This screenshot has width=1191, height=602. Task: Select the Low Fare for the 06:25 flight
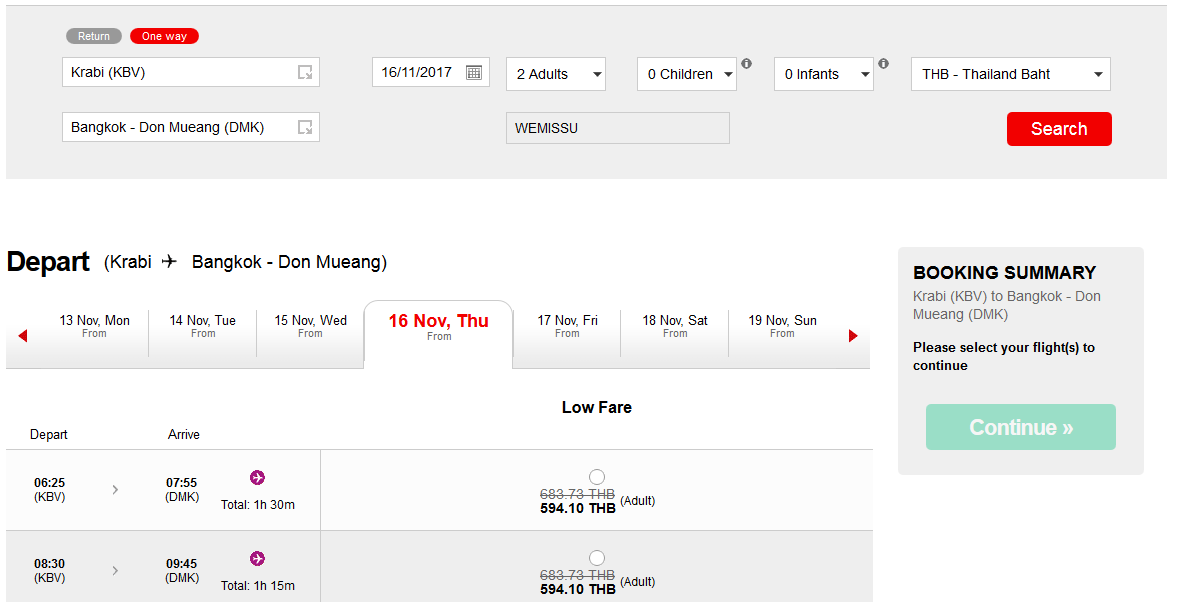(597, 477)
